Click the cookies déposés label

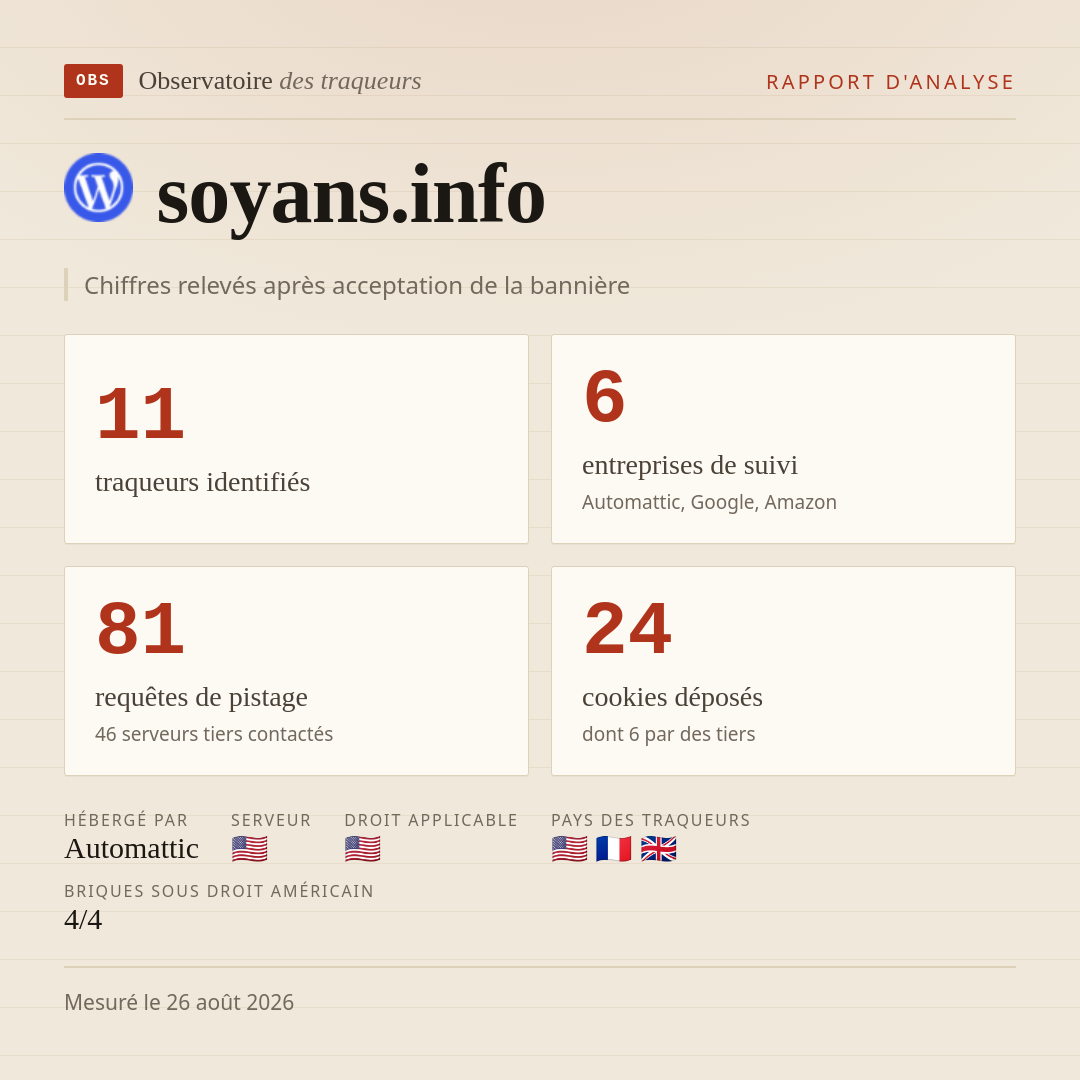[672, 697]
